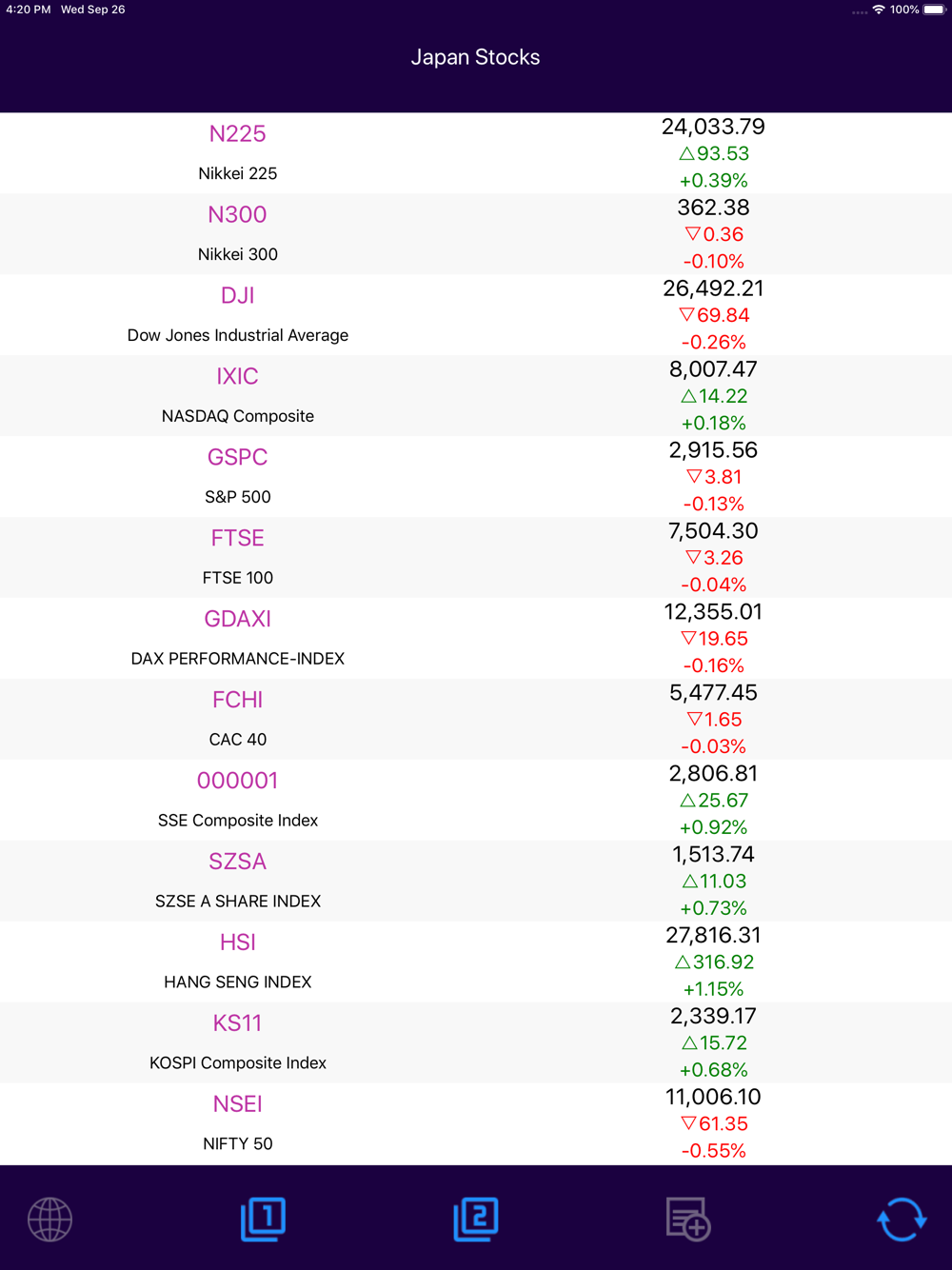Tap the battery indicator in status bar
The width and height of the screenshot is (952, 1270).
[934, 10]
